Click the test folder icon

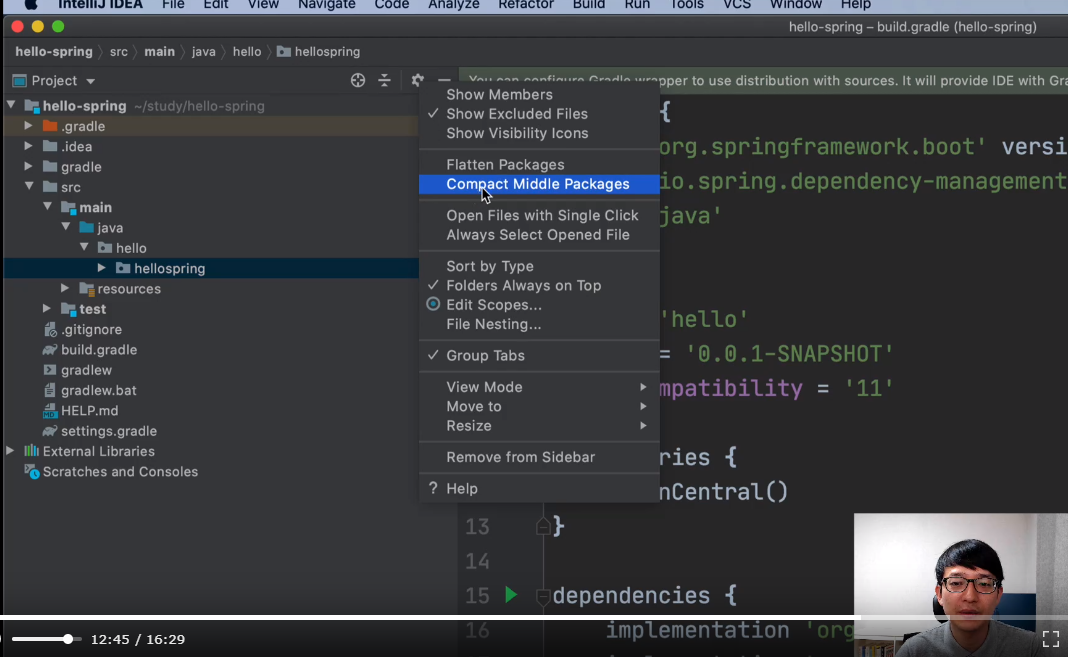[x=68, y=309]
